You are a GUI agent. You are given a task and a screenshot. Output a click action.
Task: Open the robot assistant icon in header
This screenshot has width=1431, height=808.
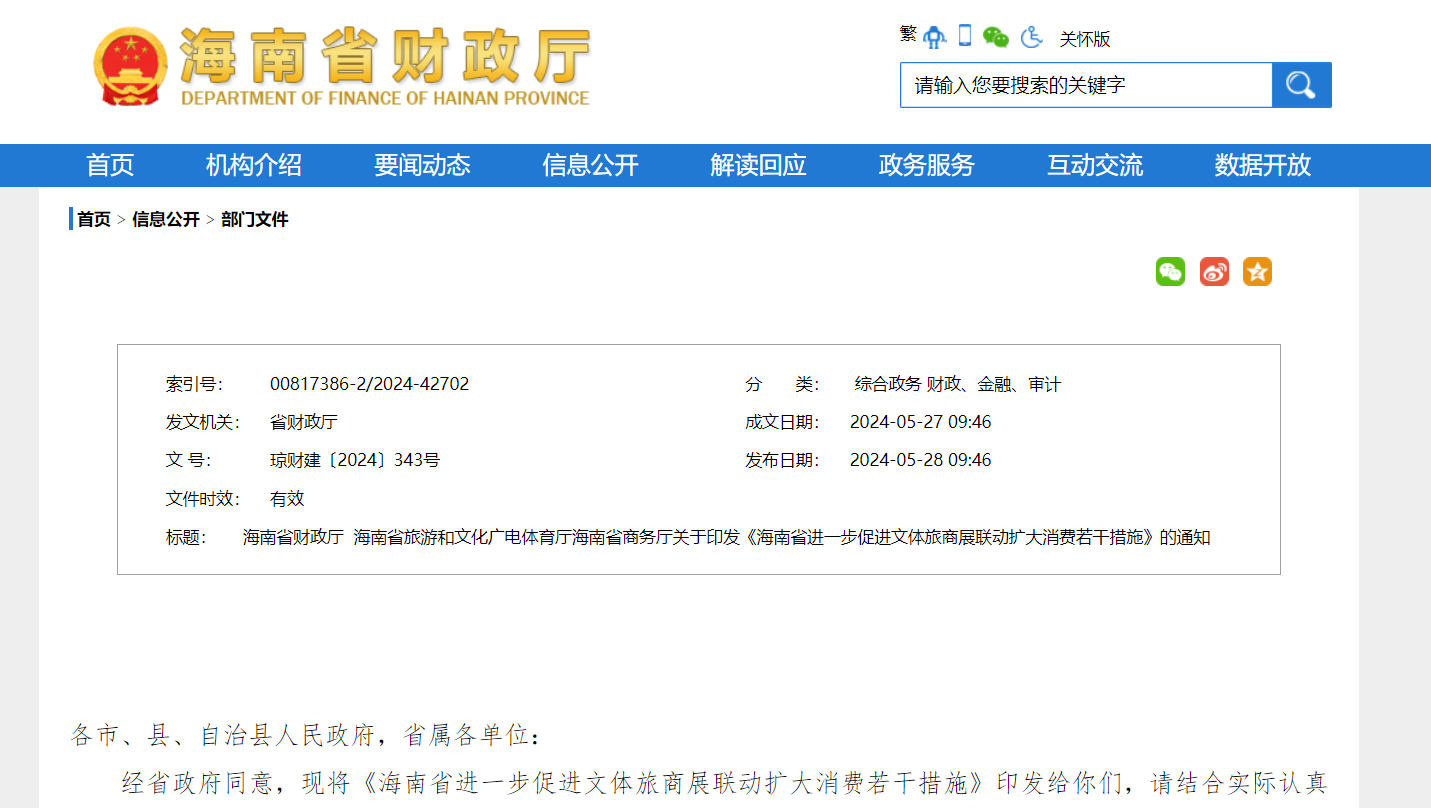[x=934, y=37]
